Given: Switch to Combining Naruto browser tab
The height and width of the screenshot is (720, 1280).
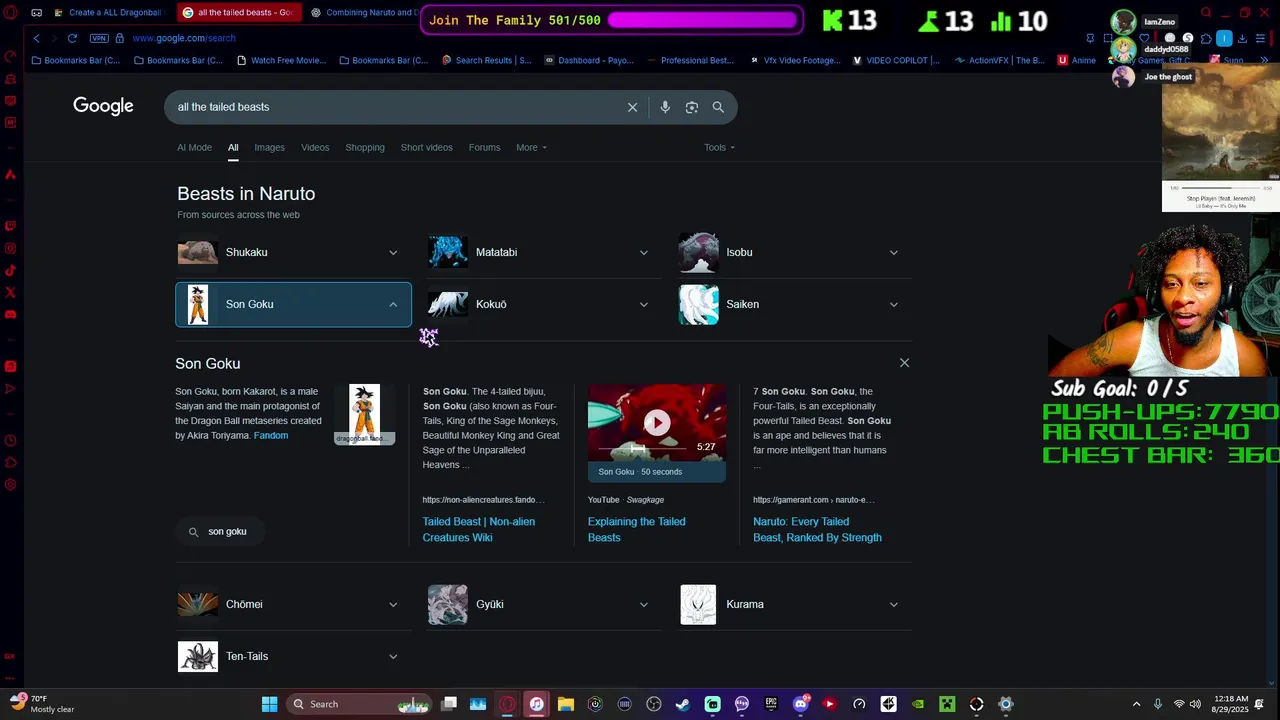Looking at the screenshot, I should [x=365, y=13].
